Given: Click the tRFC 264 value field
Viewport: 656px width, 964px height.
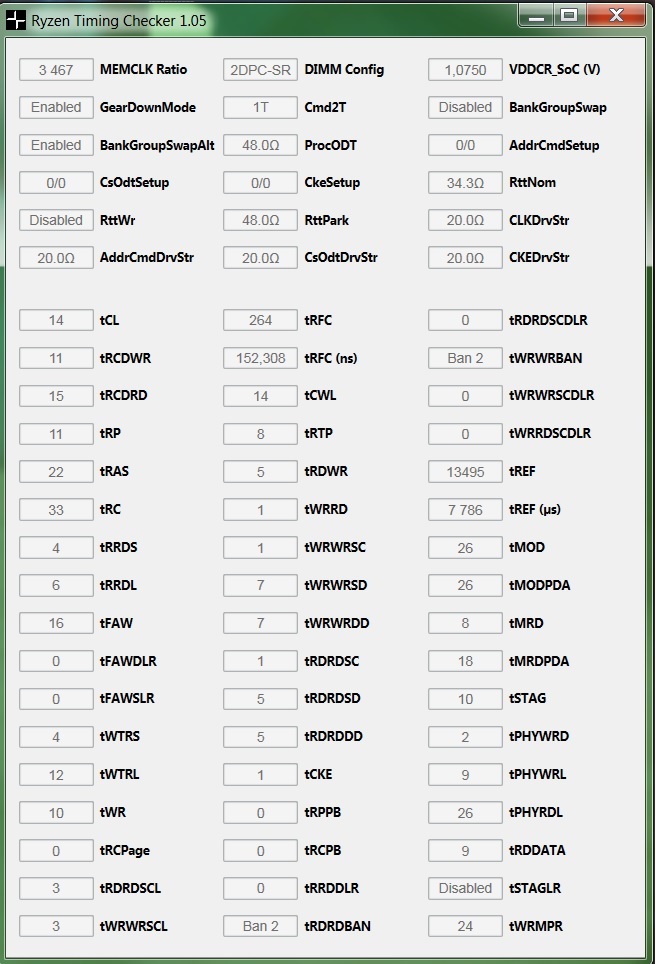Looking at the screenshot, I should (x=261, y=321).
